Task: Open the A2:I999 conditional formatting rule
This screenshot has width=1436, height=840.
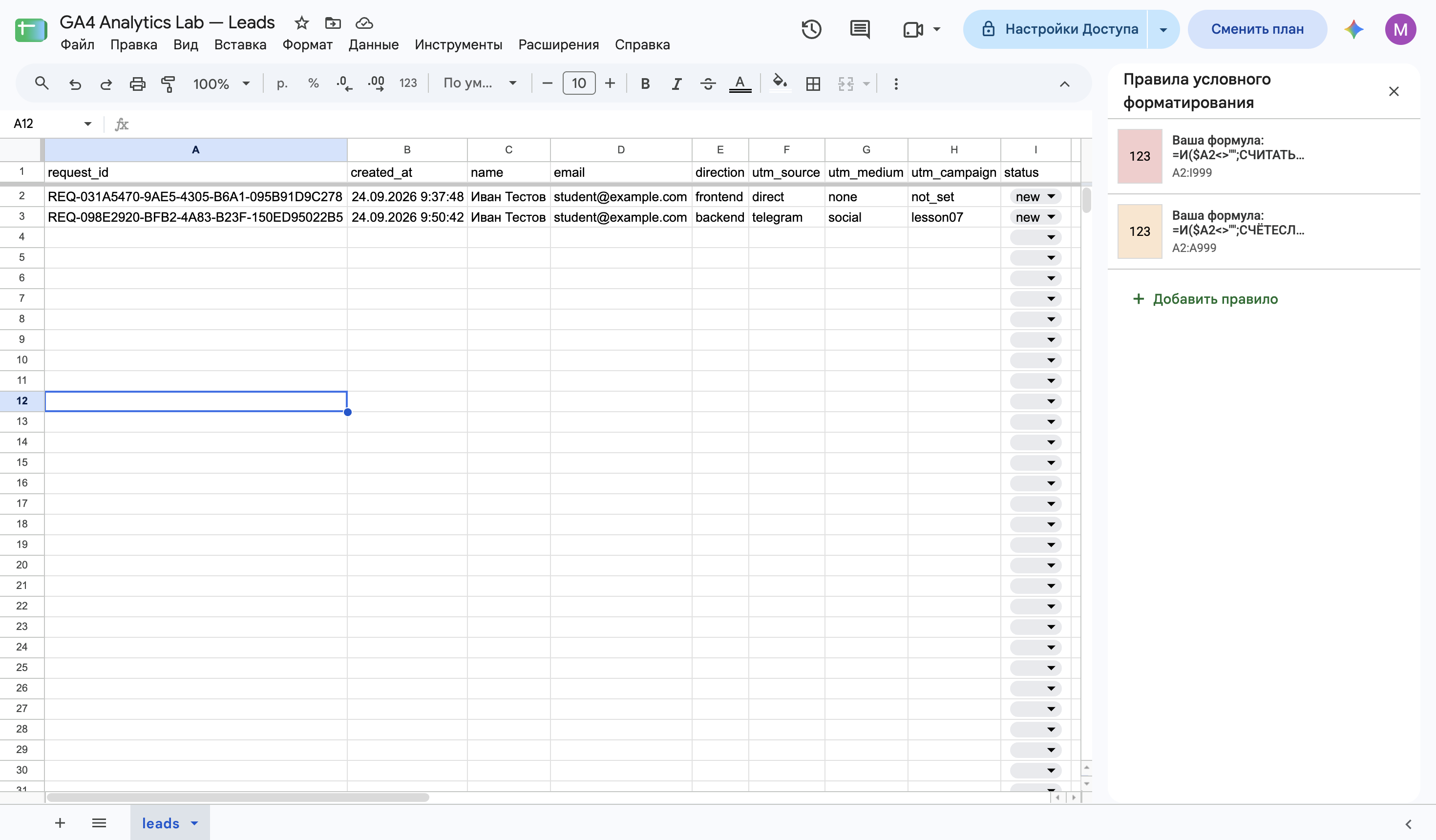Action: [x=1263, y=156]
